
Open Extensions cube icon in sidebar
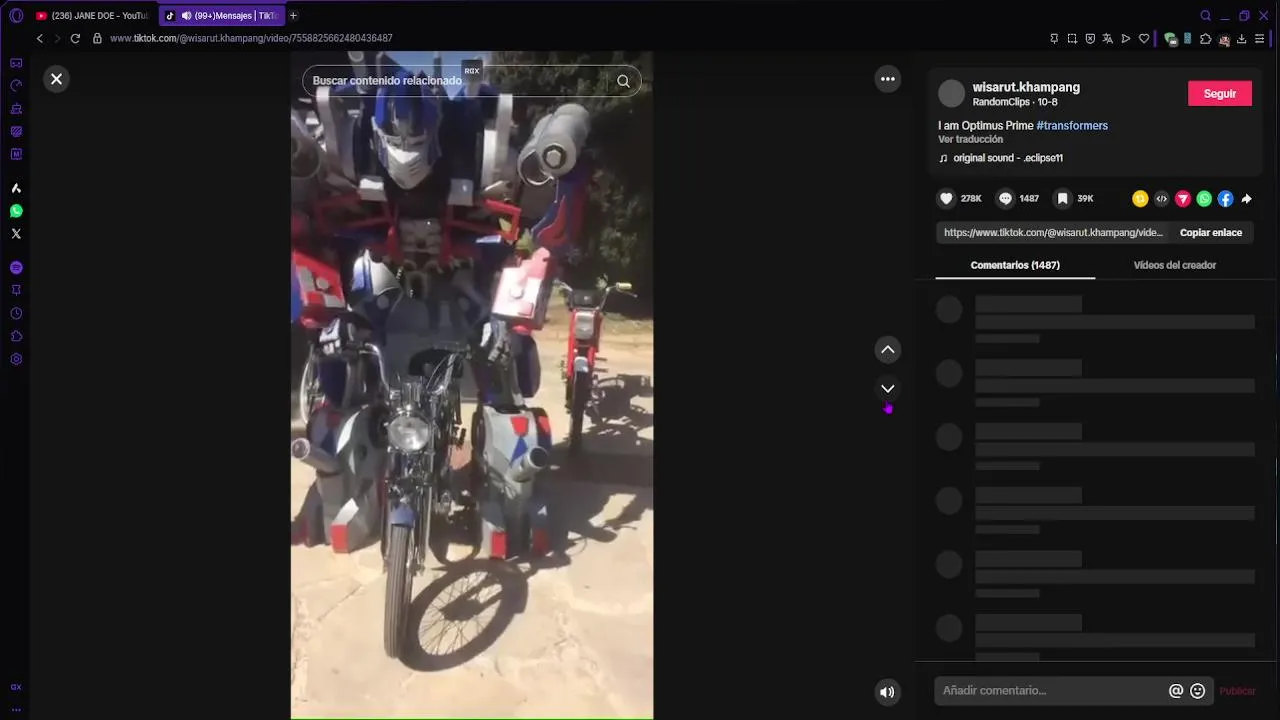coord(16,336)
